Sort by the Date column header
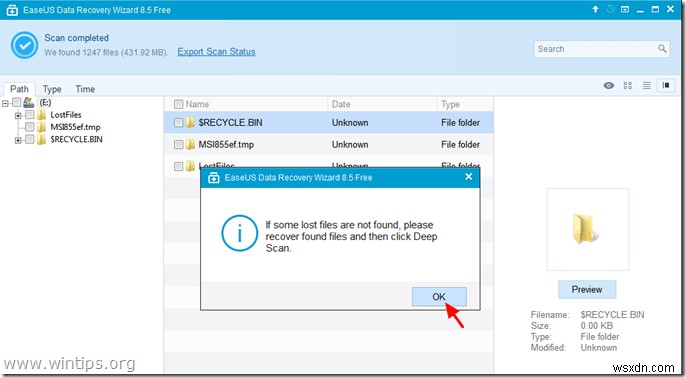Screen dimensions: 686x378 [x=341, y=104]
